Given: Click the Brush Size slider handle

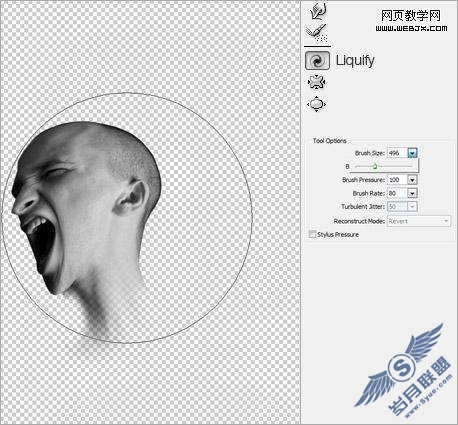Looking at the screenshot, I should point(375,166).
